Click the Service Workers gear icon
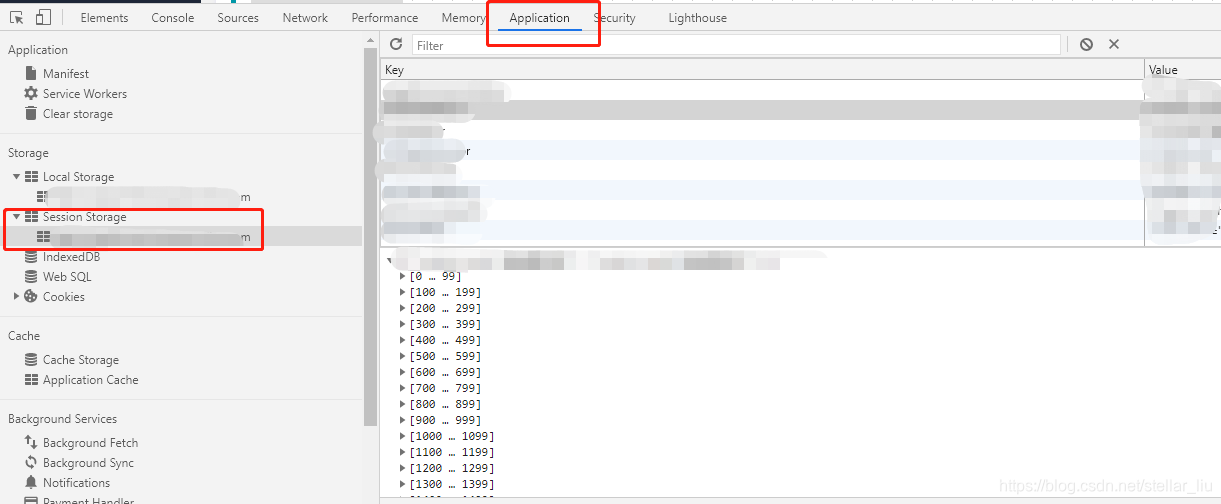Image resolution: width=1221 pixels, height=504 pixels. click(31, 94)
